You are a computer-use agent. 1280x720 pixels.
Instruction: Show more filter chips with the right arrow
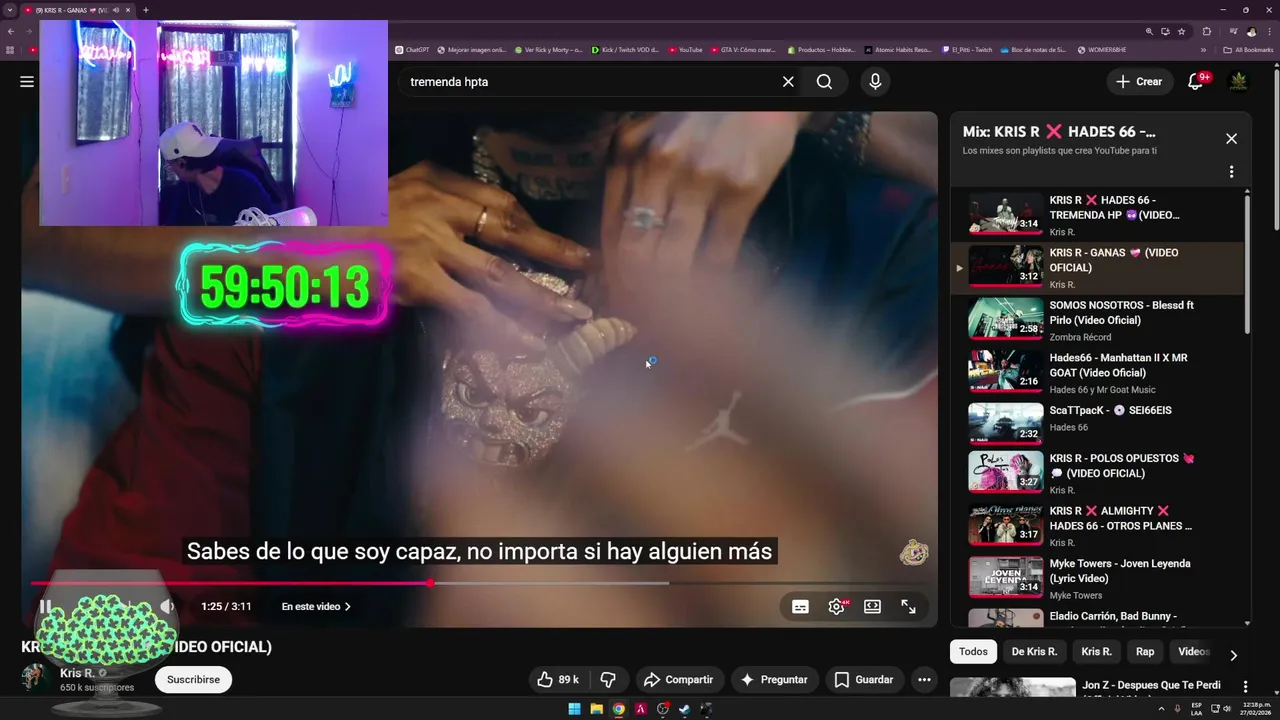pos(1233,655)
